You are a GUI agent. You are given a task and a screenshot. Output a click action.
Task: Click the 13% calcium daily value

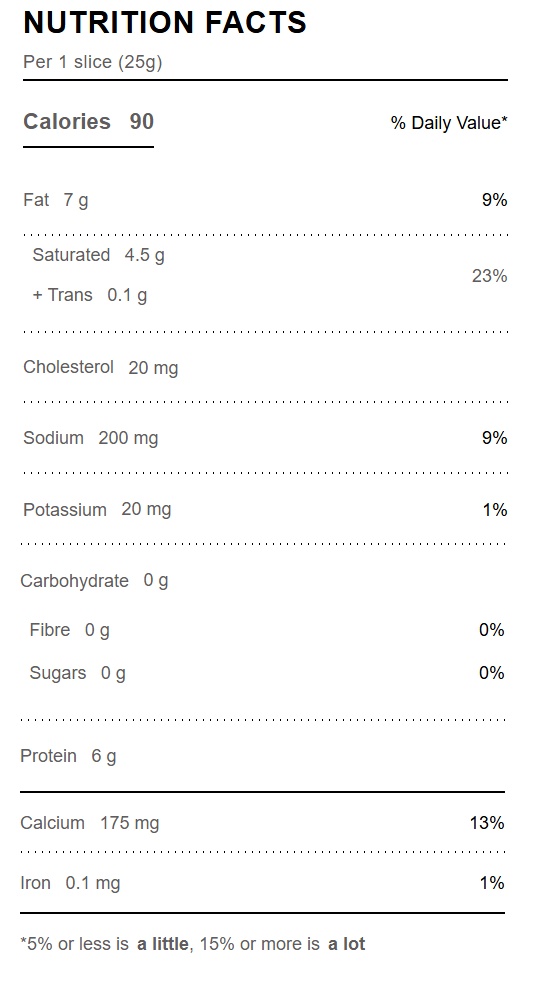(487, 822)
